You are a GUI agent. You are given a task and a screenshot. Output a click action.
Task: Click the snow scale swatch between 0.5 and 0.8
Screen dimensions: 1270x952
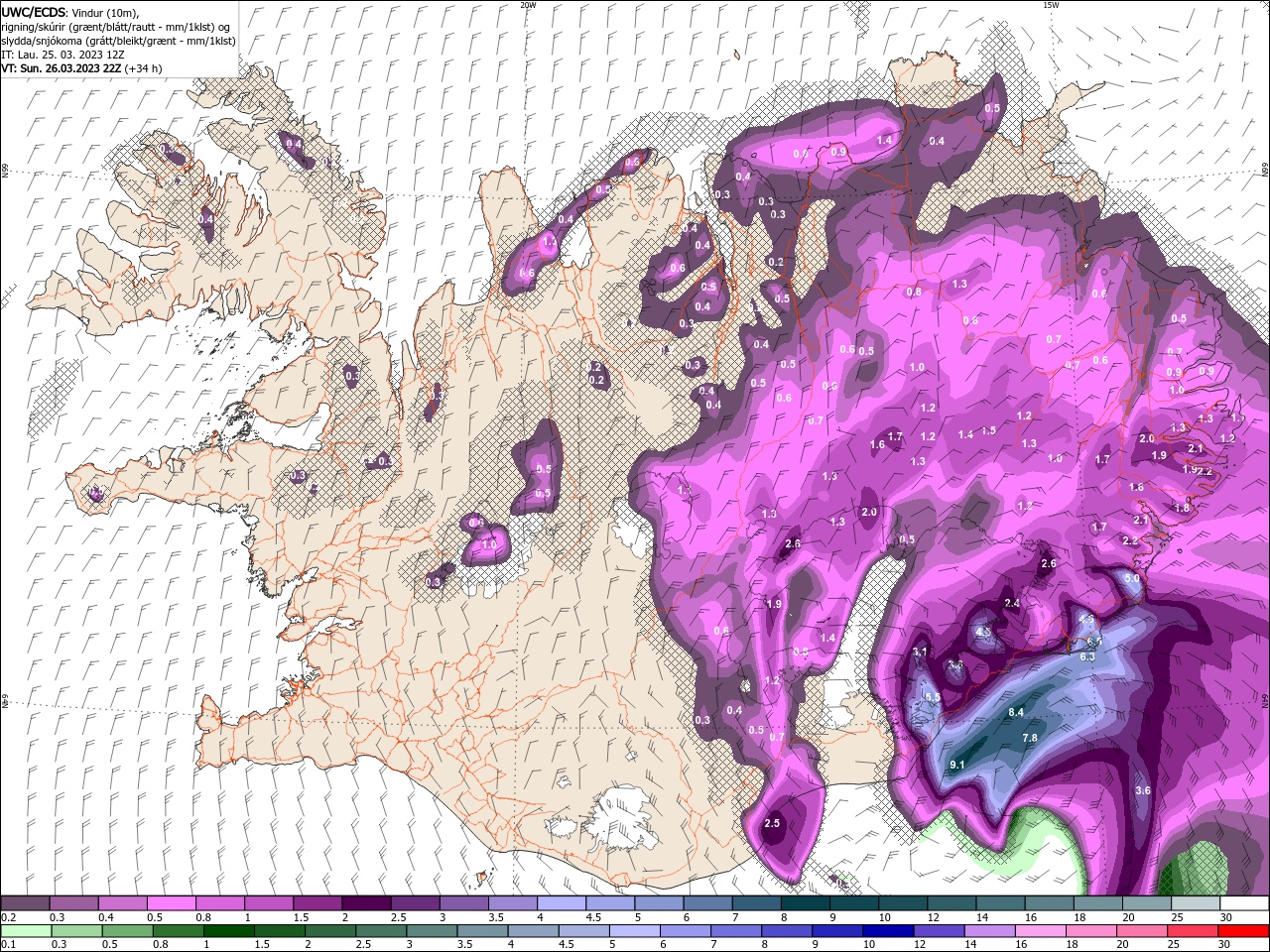coord(172,903)
